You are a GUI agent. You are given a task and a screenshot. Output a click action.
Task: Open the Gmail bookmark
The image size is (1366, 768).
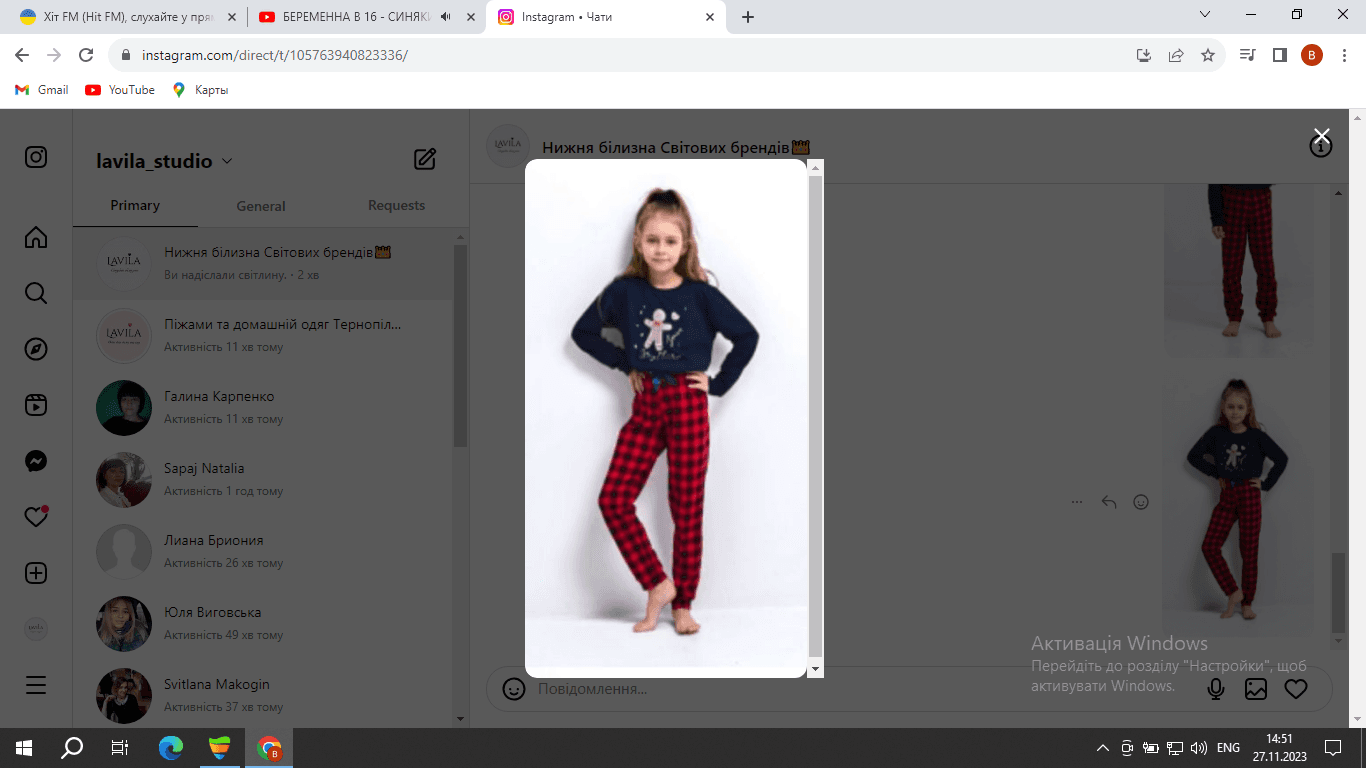coord(42,90)
